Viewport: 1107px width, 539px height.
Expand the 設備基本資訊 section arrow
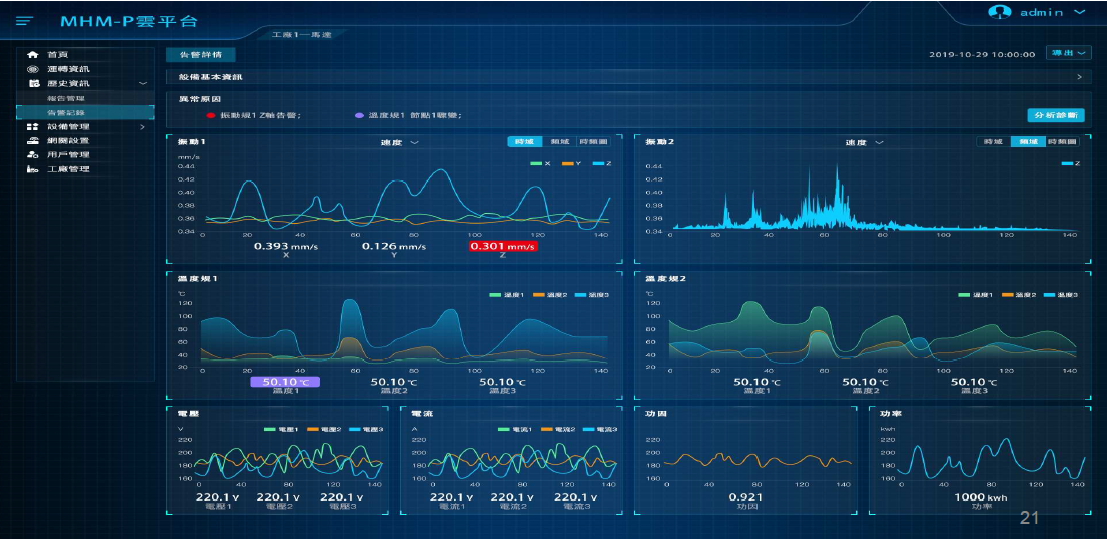click(x=1079, y=77)
